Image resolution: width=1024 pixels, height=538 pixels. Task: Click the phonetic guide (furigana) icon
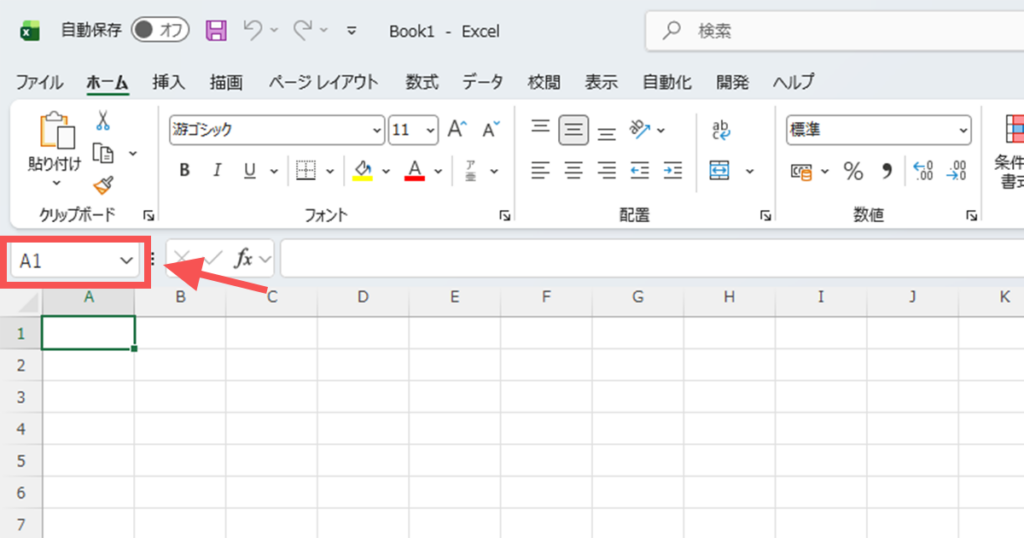click(470, 170)
